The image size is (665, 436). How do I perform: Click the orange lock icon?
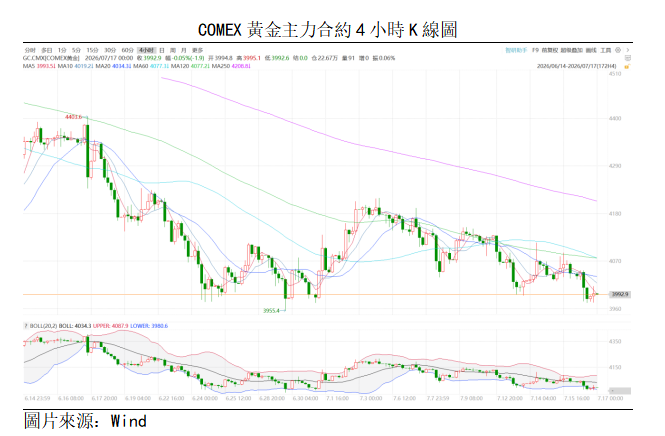(x=627, y=67)
